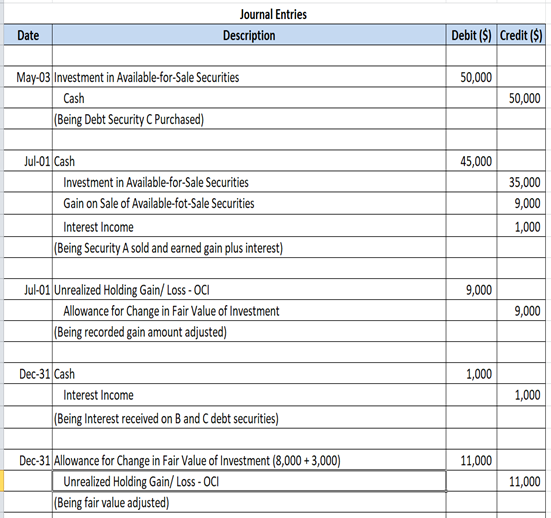Click the 'Cash' debit line on Dec-31

[249, 374]
